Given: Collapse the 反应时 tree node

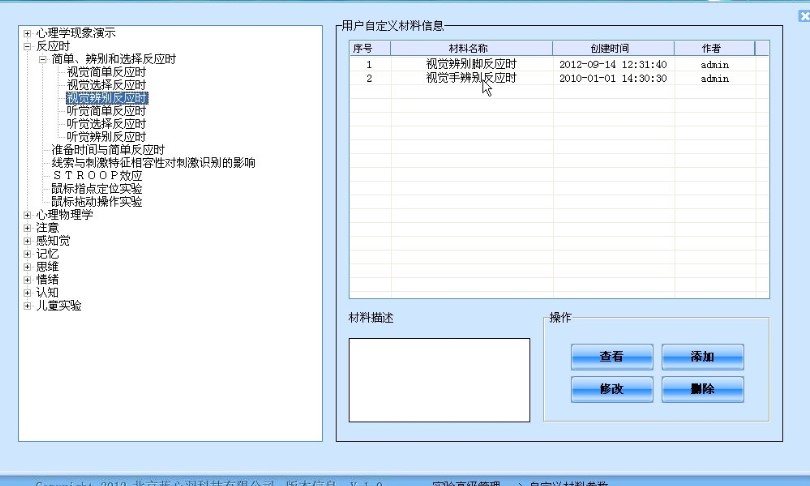Looking at the screenshot, I should click(27, 46).
